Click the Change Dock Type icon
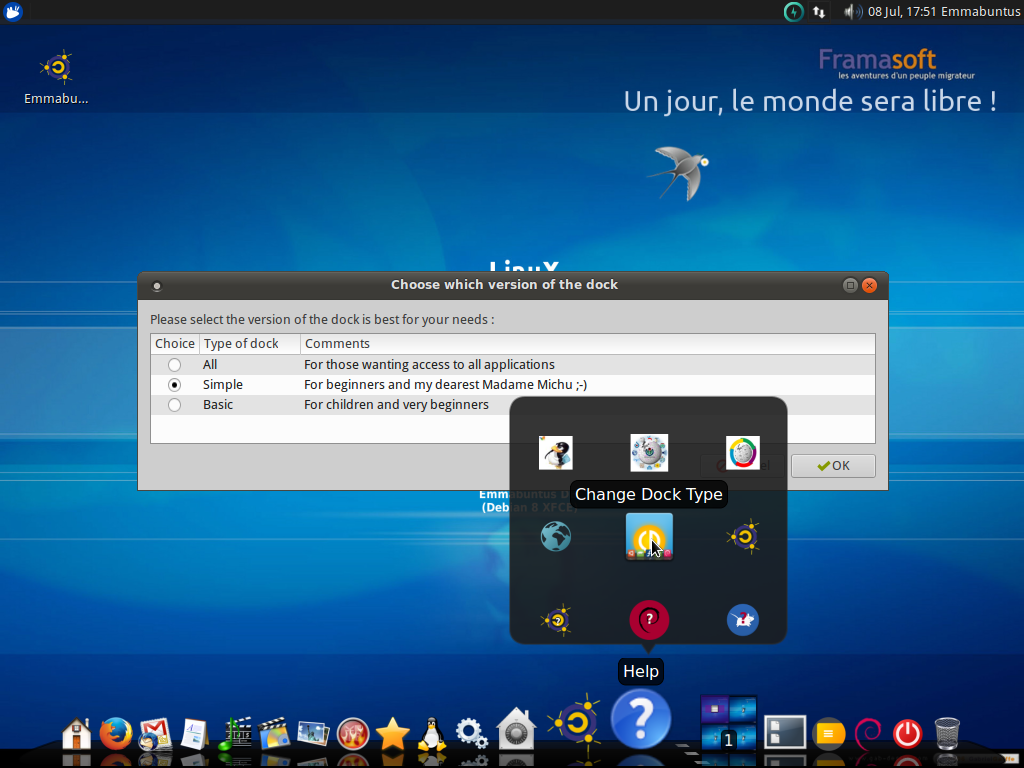 coord(649,536)
